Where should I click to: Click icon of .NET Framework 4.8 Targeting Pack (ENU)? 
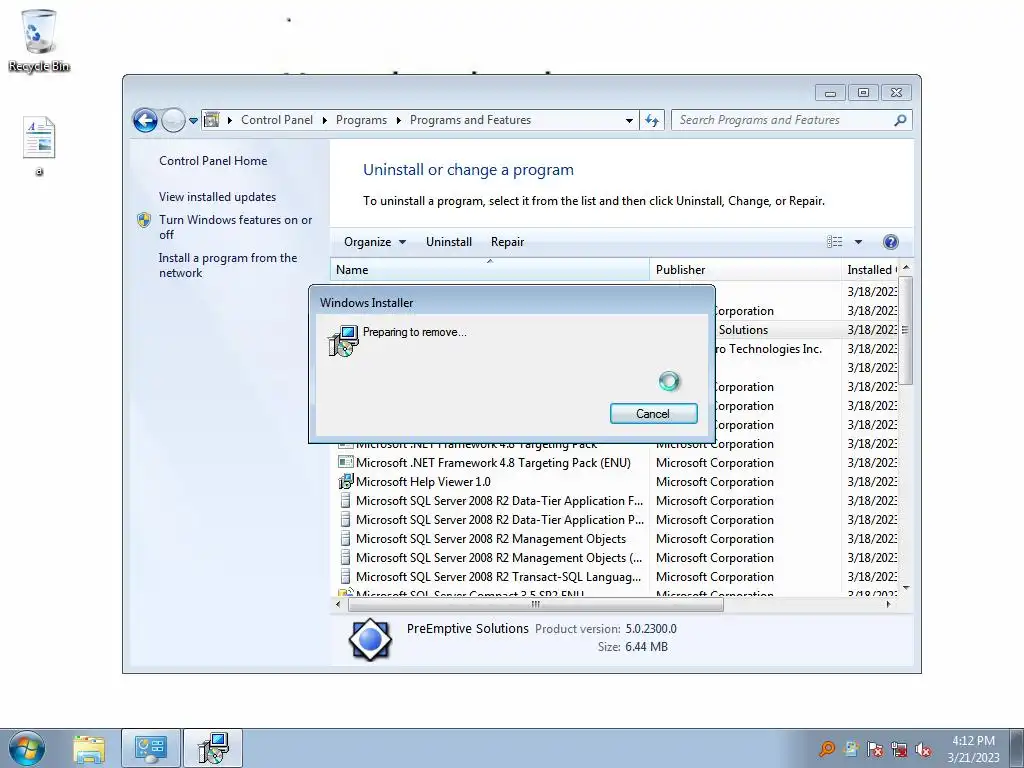(345, 462)
